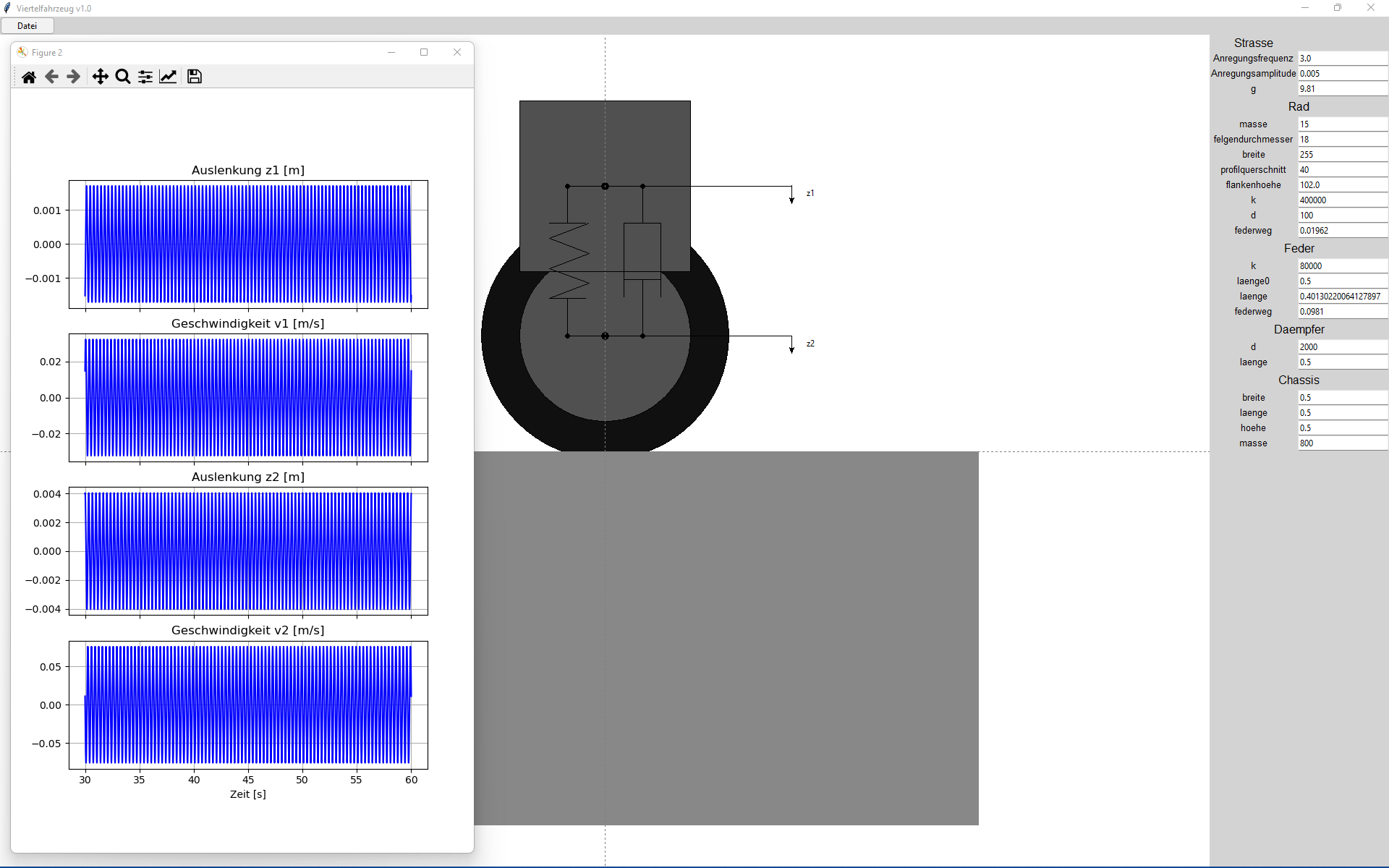Click the Anregungsfrequenz input field
The width and height of the screenshot is (1389, 868).
pyautogui.click(x=1342, y=59)
